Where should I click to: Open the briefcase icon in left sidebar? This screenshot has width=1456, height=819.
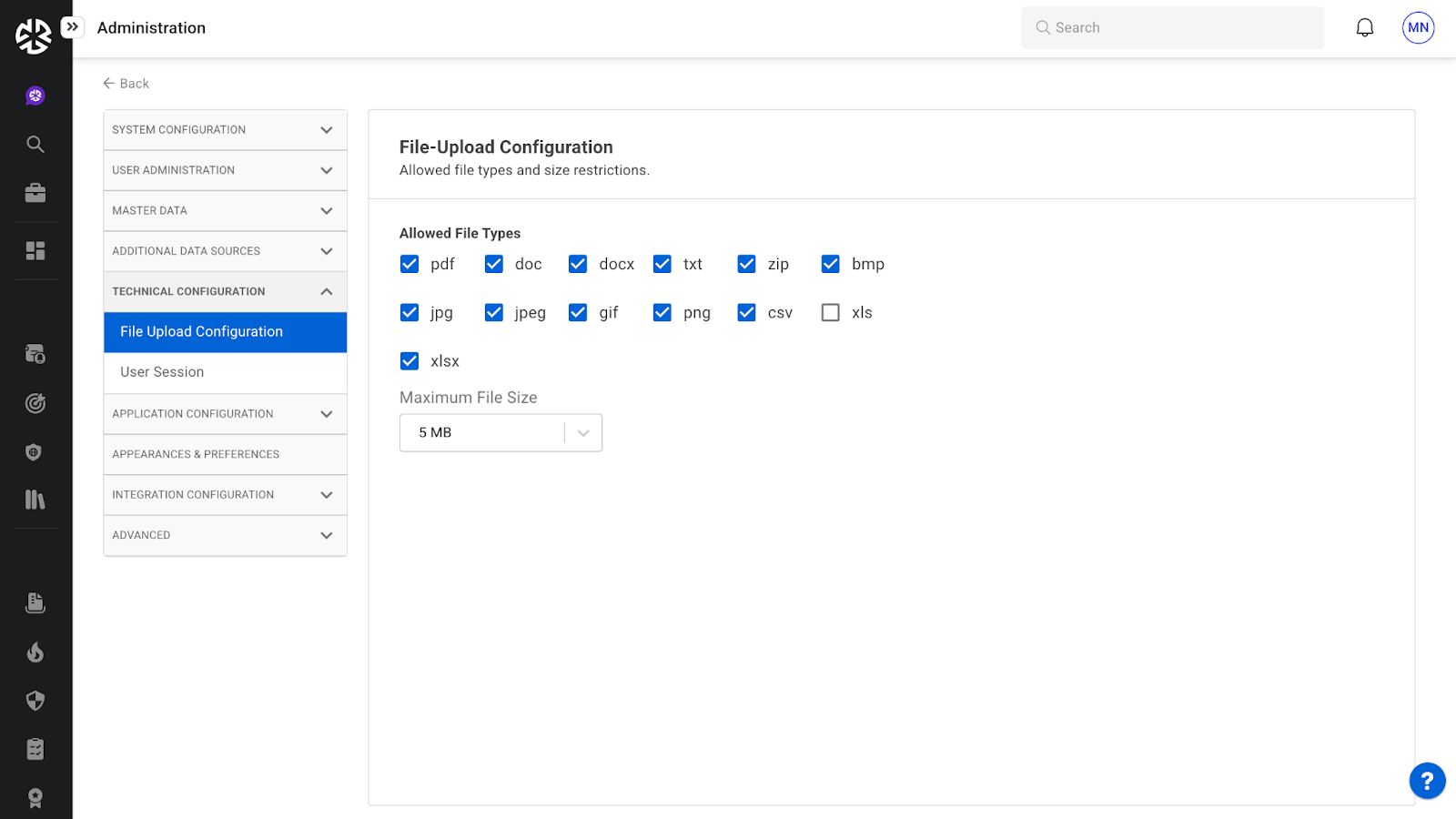pos(35,193)
